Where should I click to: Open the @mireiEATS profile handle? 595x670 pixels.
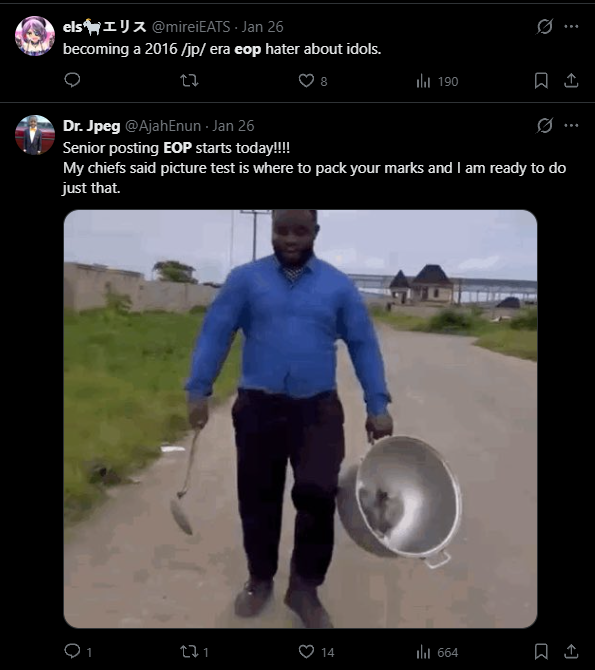tap(191, 27)
